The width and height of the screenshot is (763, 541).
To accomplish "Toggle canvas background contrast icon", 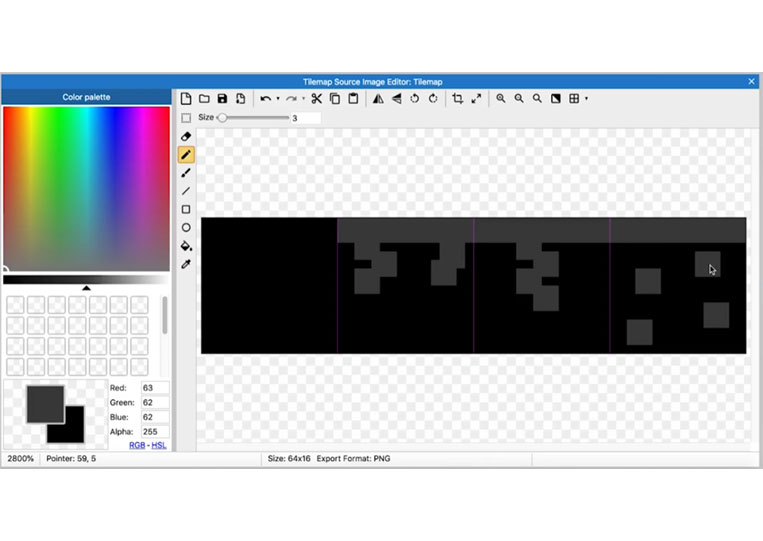I will coord(556,99).
